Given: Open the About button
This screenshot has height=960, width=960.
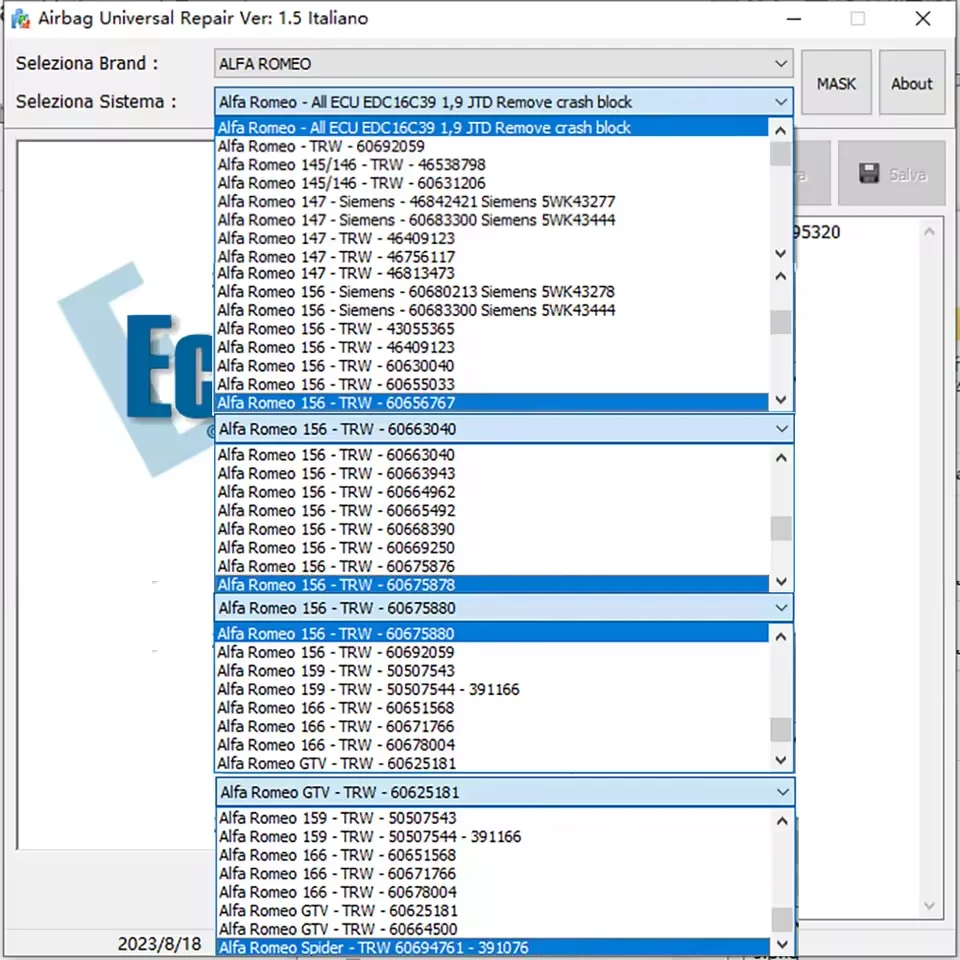Looking at the screenshot, I should (x=912, y=83).
